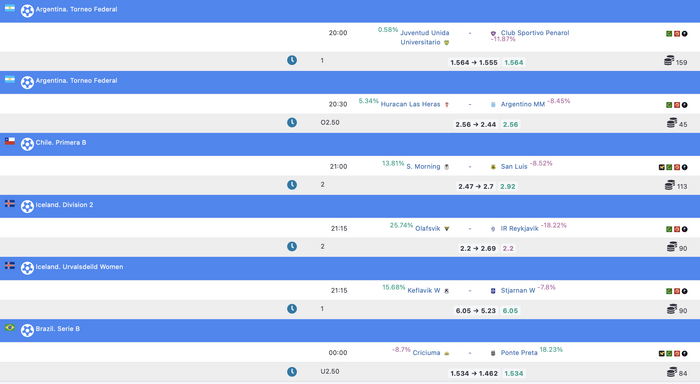Open Argentino MM team link
Image resolution: width=700 pixels, height=384 pixels.
point(523,104)
